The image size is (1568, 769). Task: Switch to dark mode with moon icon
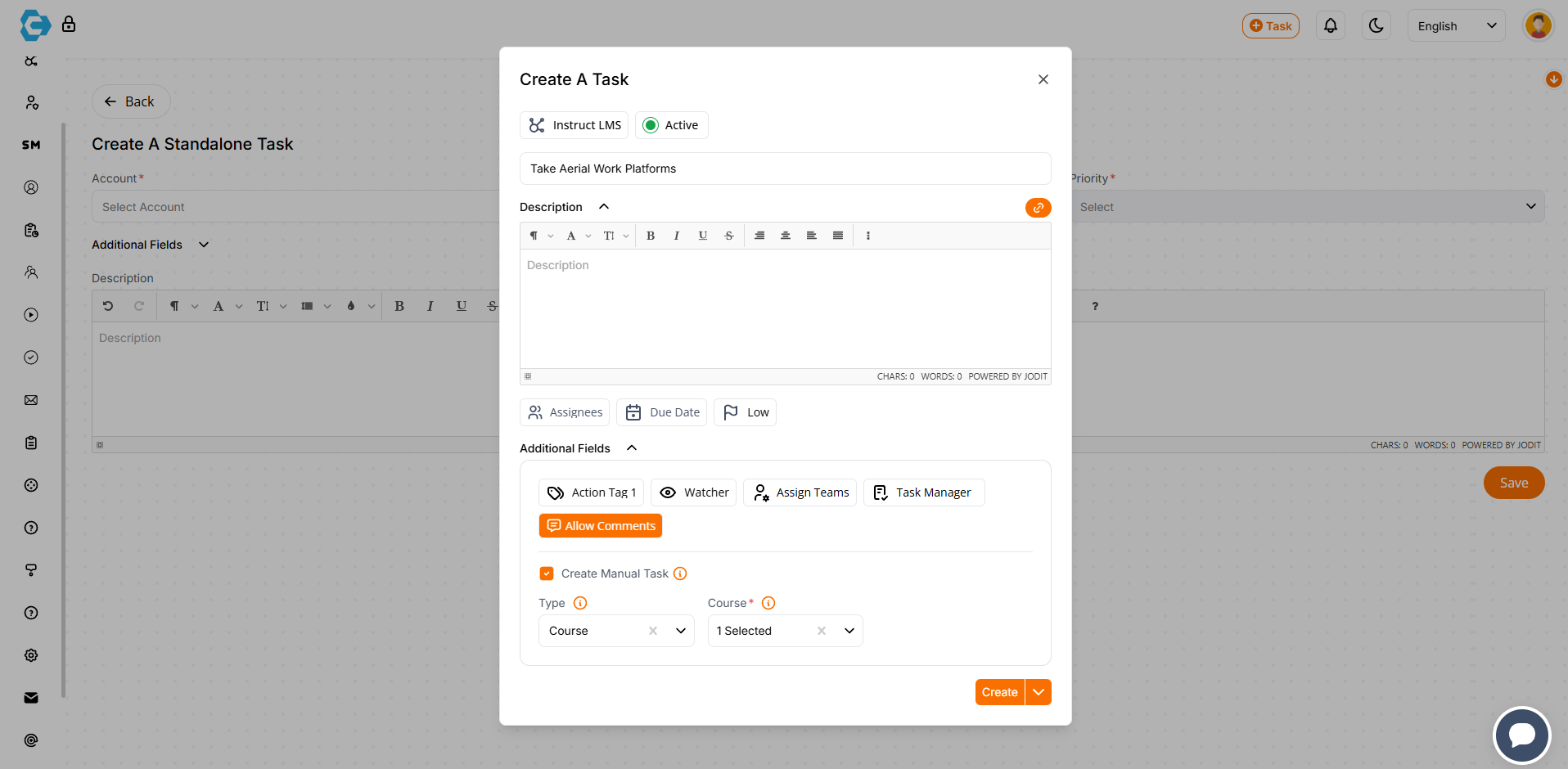1377,26
